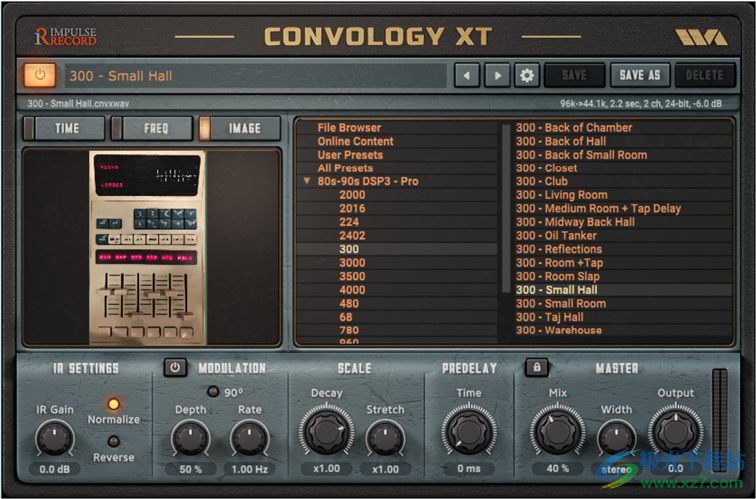Click the reverb unit image thumbnail
Screen dimensions: 756x499
coord(148,247)
